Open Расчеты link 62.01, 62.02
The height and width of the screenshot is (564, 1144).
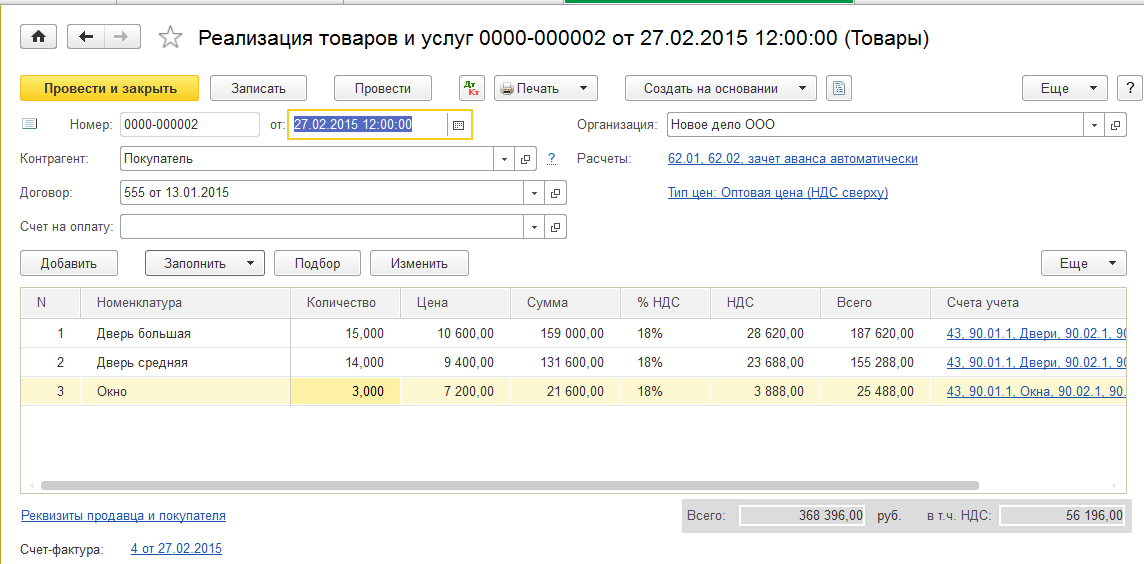(792, 158)
